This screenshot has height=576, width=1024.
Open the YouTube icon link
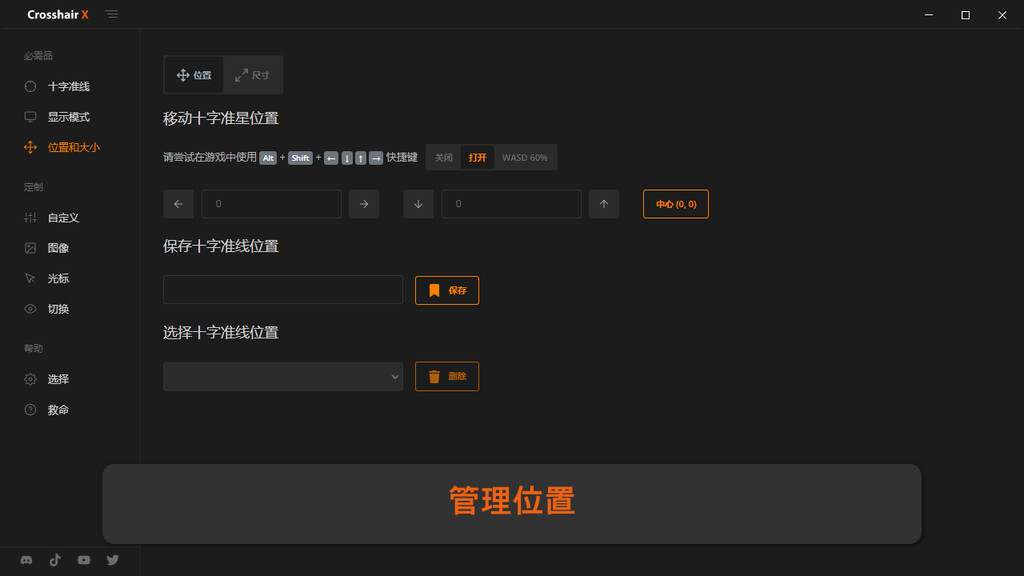pyautogui.click(x=84, y=560)
